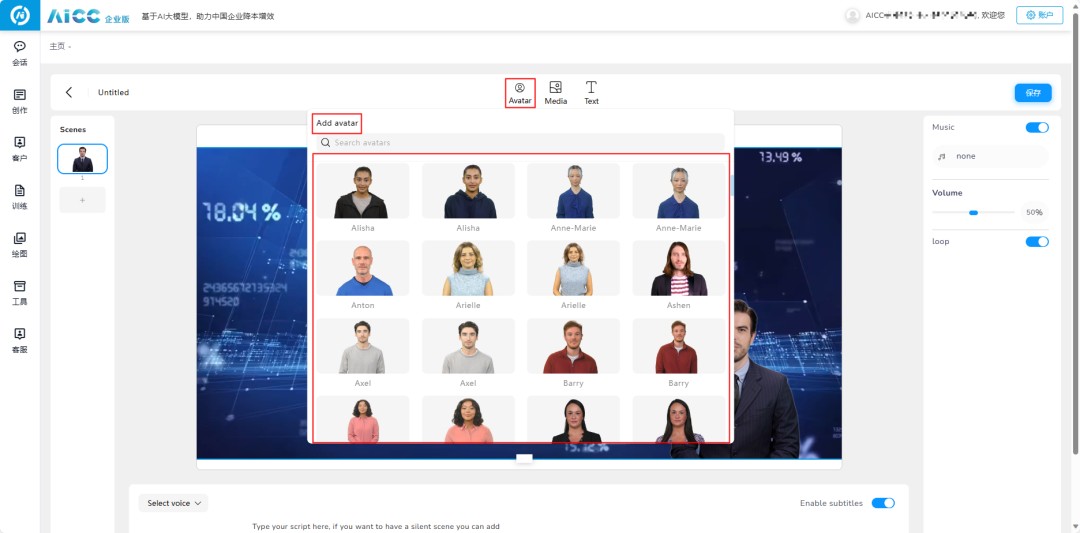This screenshot has height=533, width=1080.
Task: Expand the Select voice dropdown
Action: coord(174,503)
